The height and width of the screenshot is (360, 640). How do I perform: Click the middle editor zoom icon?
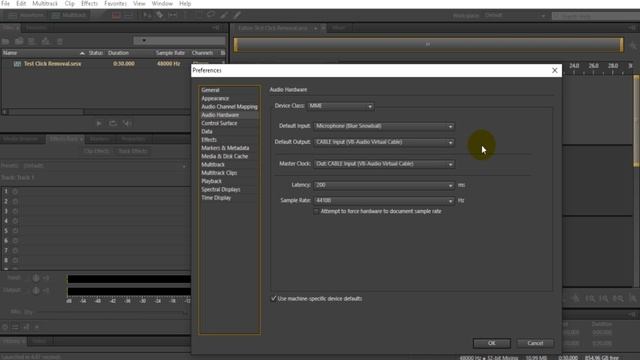pos(604,299)
